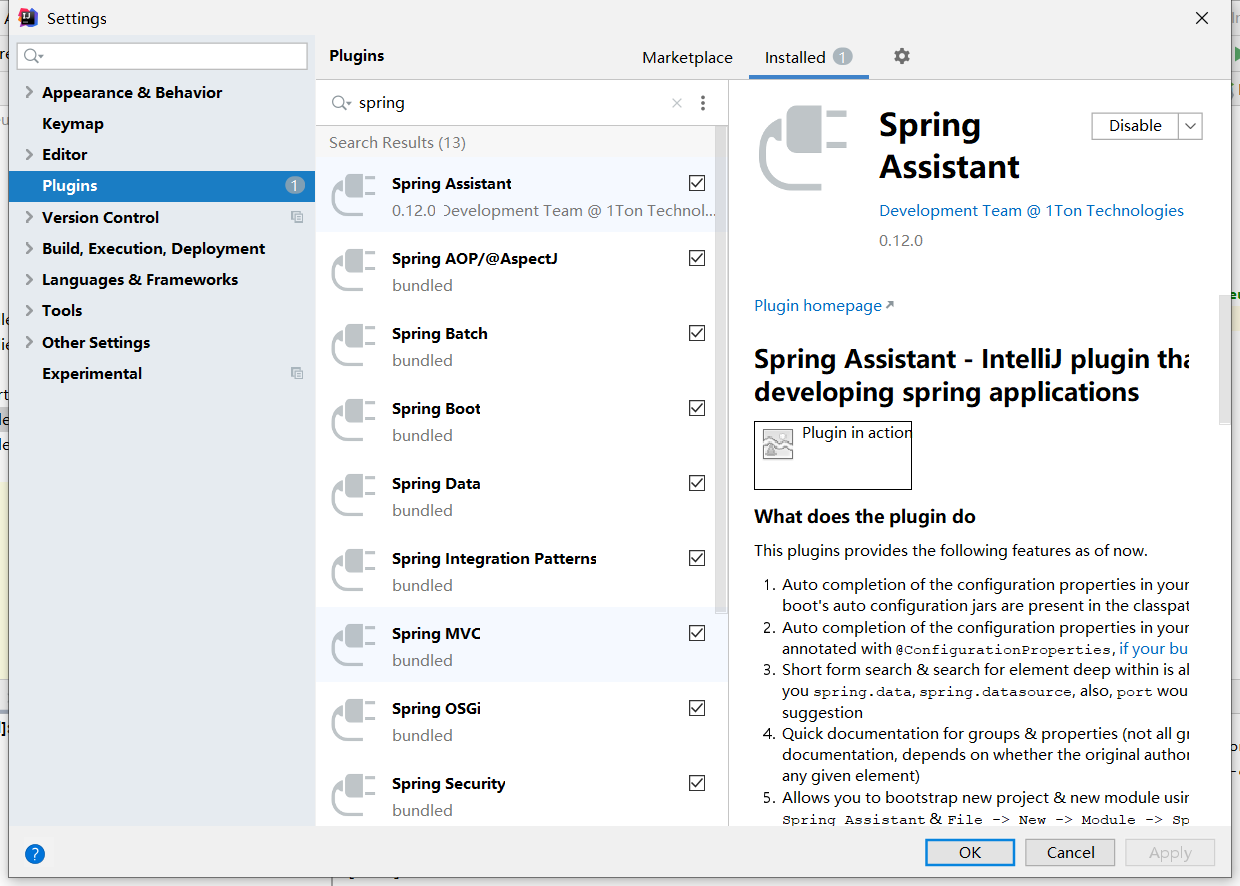Image resolution: width=1240 pixels, height=886 pixels.
Task: Click the large Spring Assistant detail logo
Action: pos(803,148)
